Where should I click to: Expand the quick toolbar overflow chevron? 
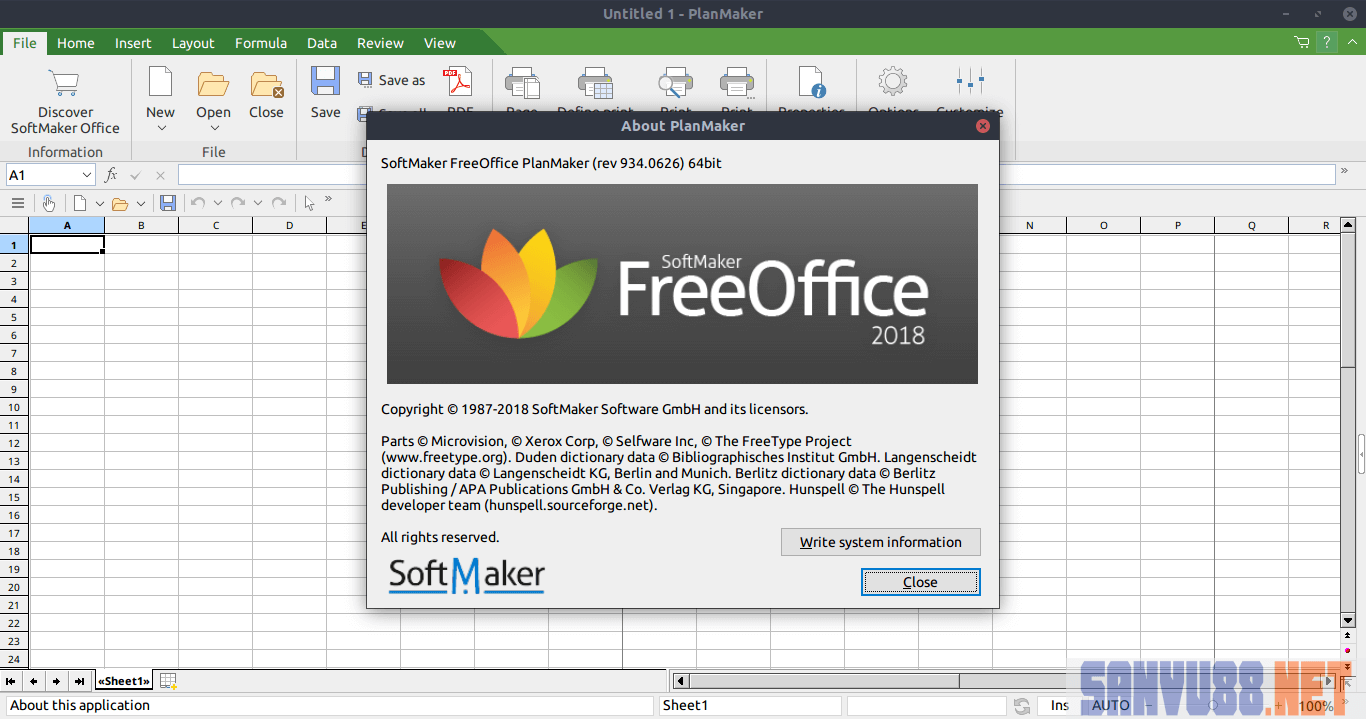328,199
